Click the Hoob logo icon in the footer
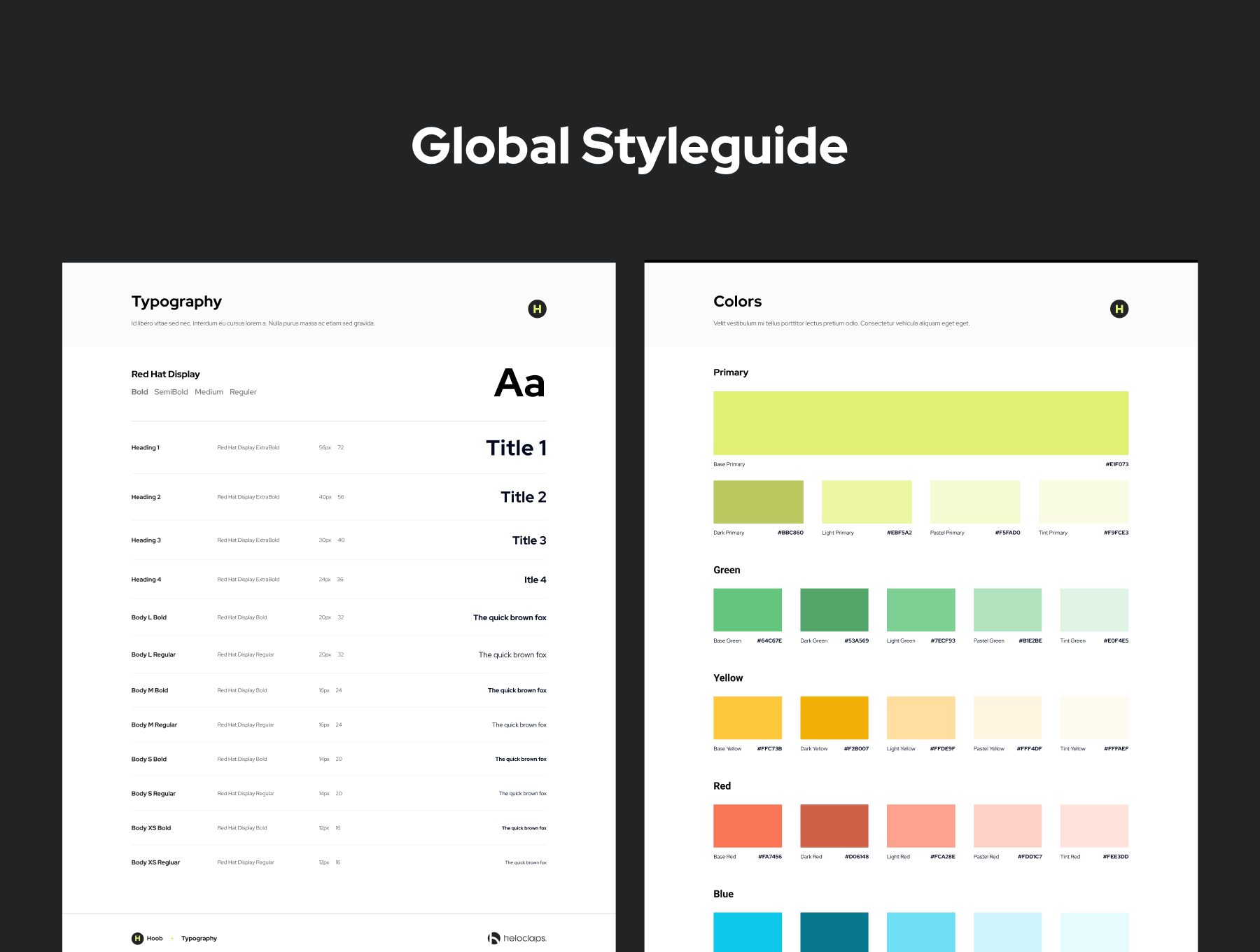Screen dimensions: 1260x952 point(138,938)
